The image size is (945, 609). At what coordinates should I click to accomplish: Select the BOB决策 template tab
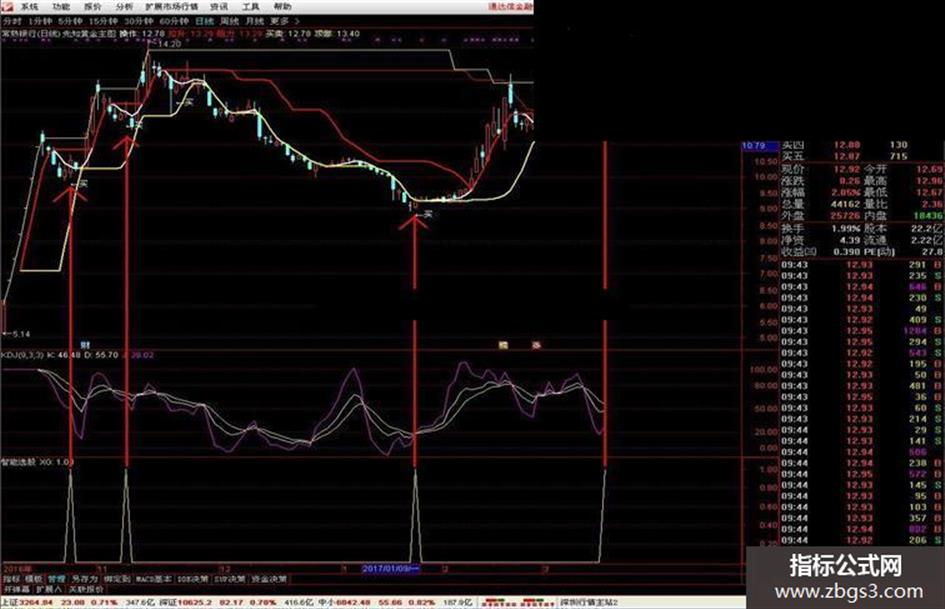point(193,579)
